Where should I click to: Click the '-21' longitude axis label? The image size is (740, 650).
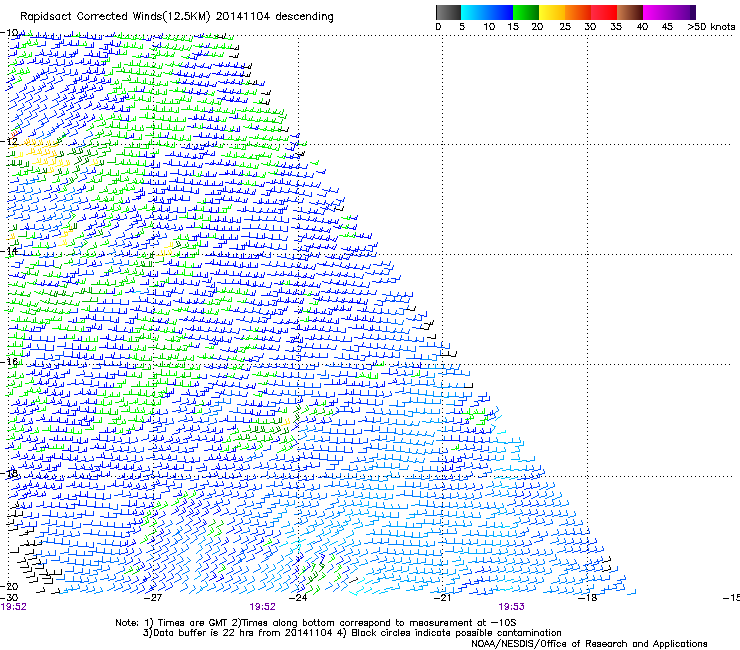tap(443, 598)
